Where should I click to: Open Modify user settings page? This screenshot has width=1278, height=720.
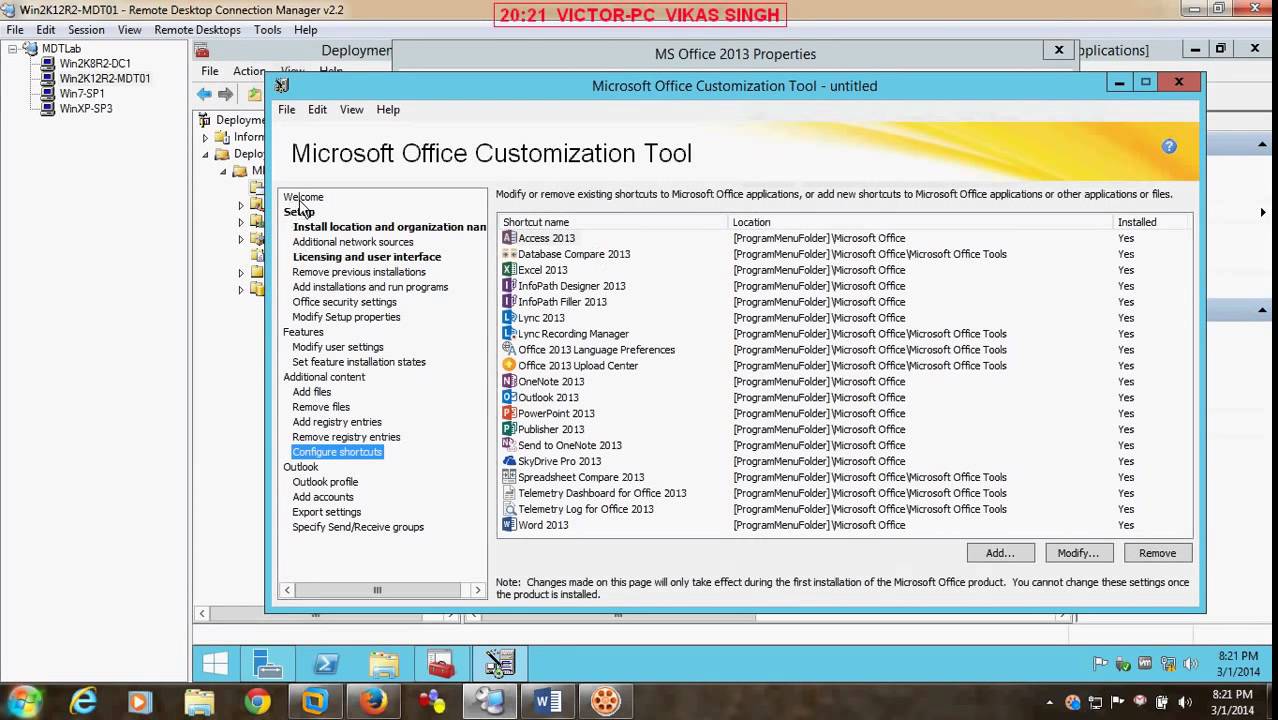pyautogui.click(x=338, y=347)
